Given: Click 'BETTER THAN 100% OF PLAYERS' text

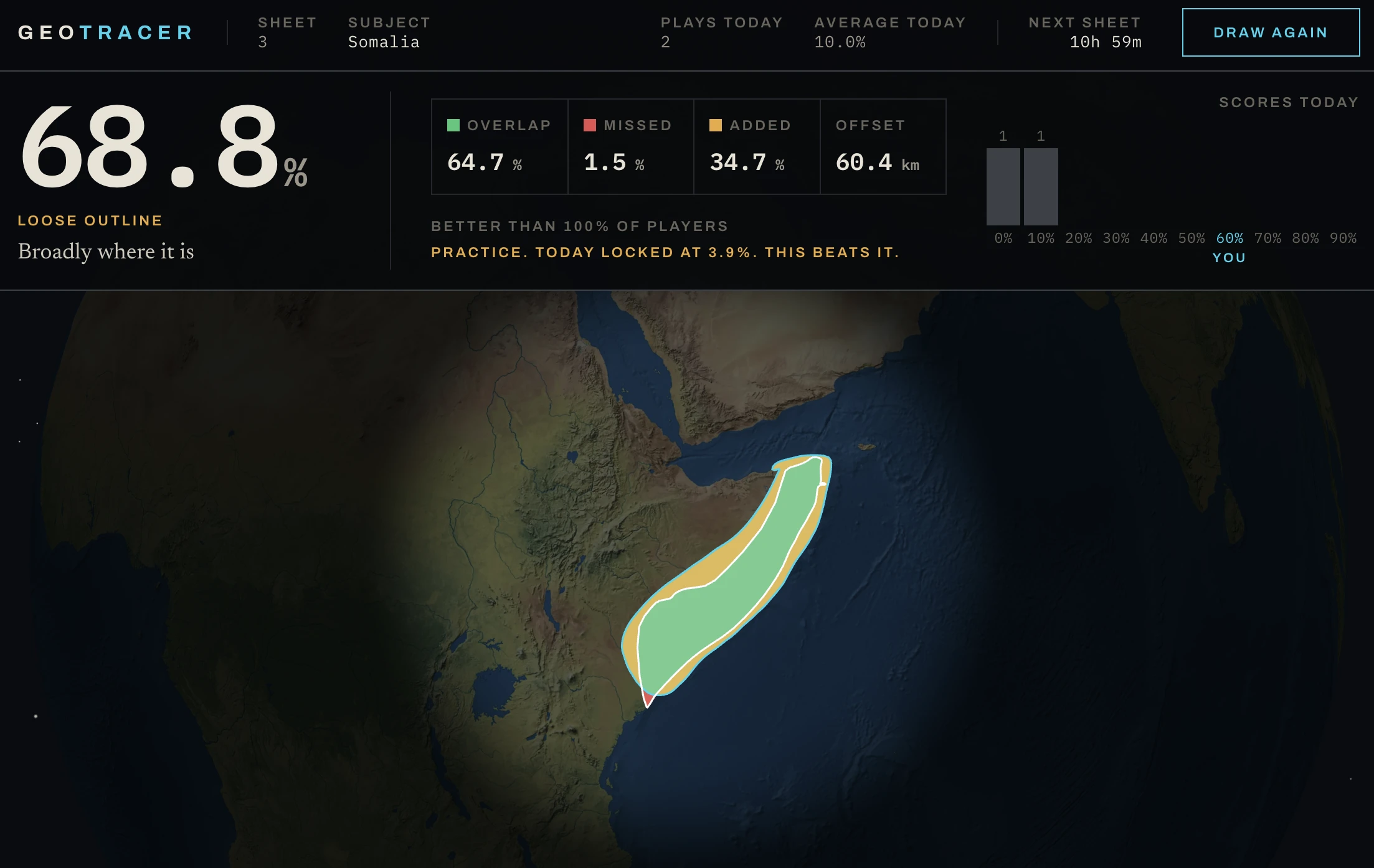Looking at the screenshot, I should [x=579, y=226].
